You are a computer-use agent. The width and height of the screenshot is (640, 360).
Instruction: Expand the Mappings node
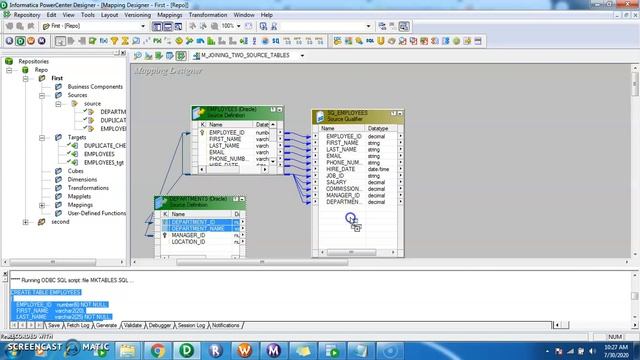(x=42, y=205)
